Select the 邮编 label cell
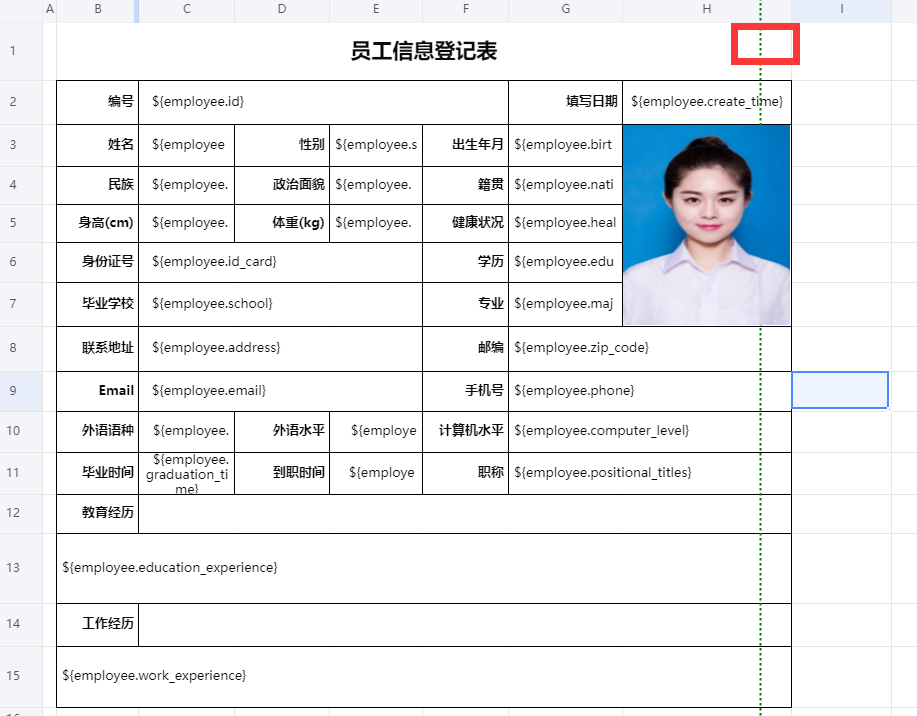Viewport: 917px width, 716px height. point(466,348)
